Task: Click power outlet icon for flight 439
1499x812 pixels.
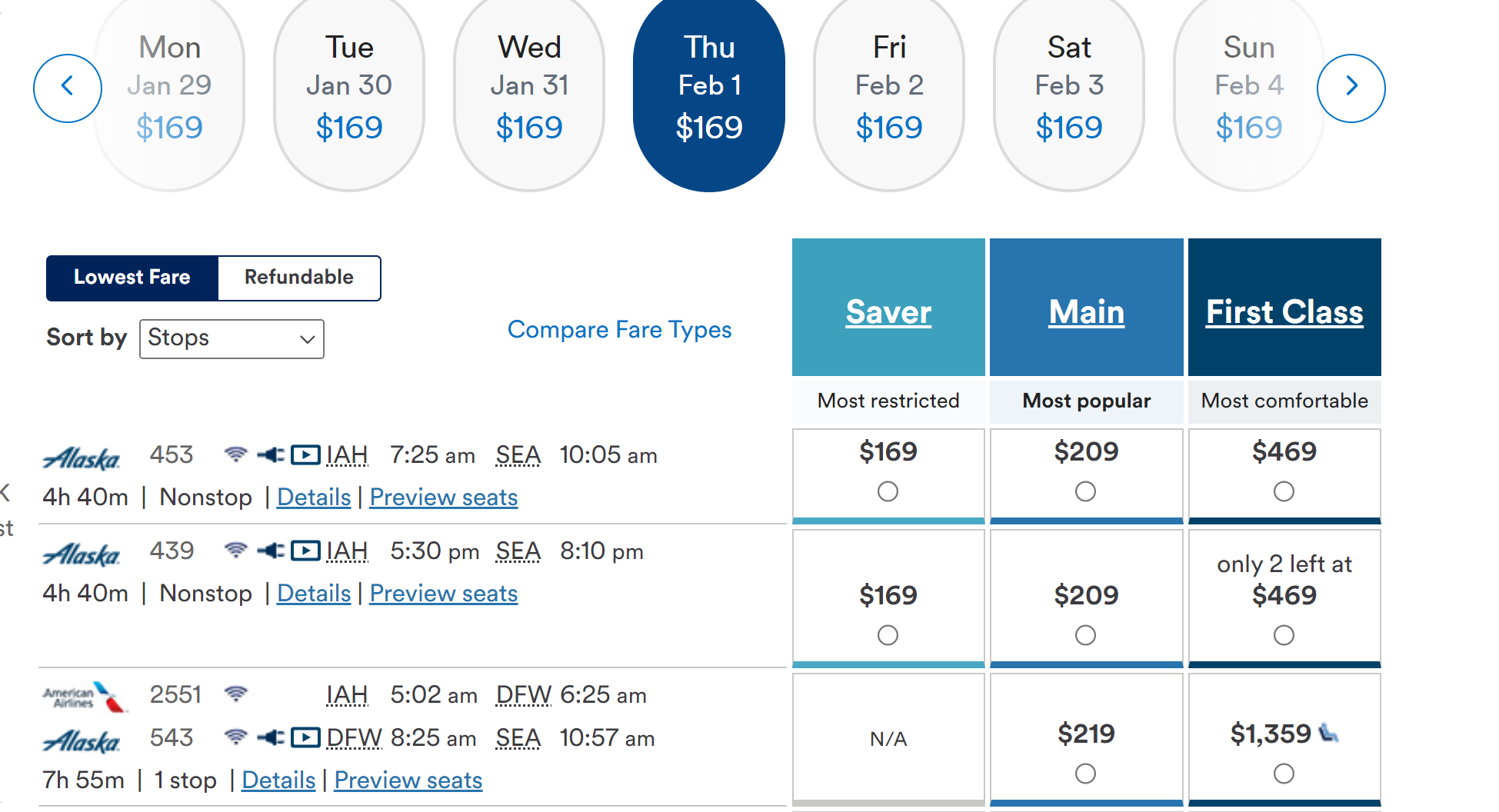Action: point(271,551)
